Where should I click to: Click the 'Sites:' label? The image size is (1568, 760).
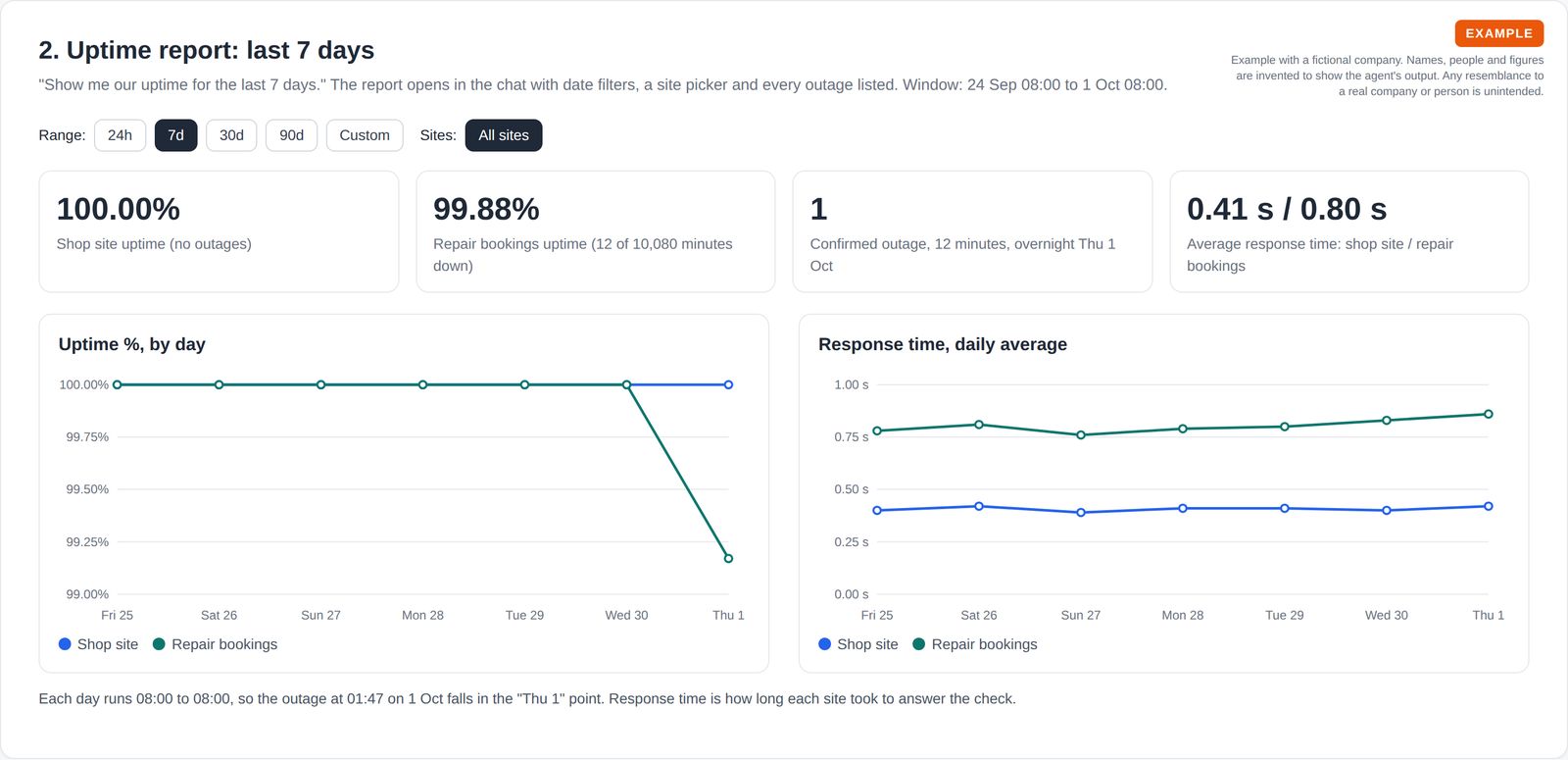(x=438, y=135)
